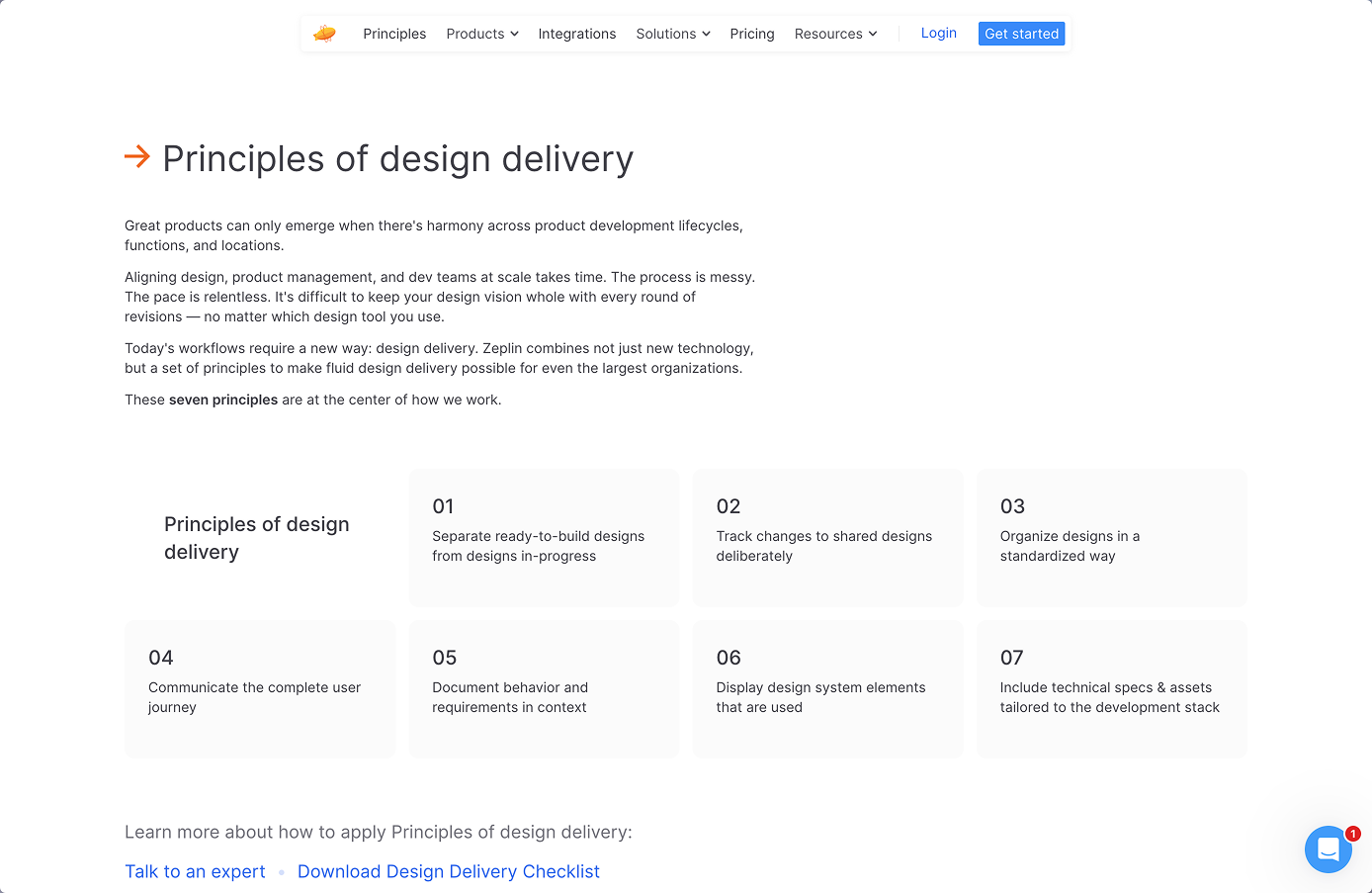Click the orange arrow beside the page heading
Screen dimensions: 1372x893
136,156
